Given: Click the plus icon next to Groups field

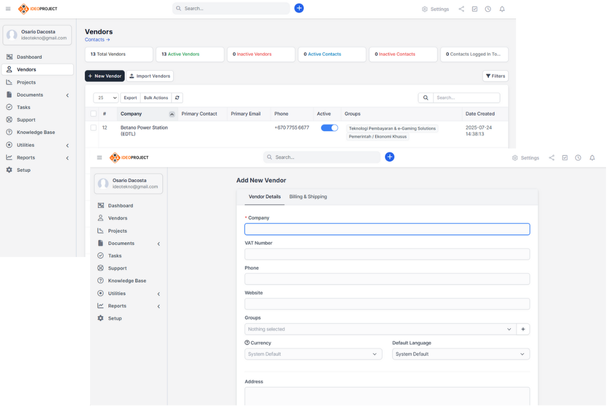Looking at the screenshot, I should point(523,329).
